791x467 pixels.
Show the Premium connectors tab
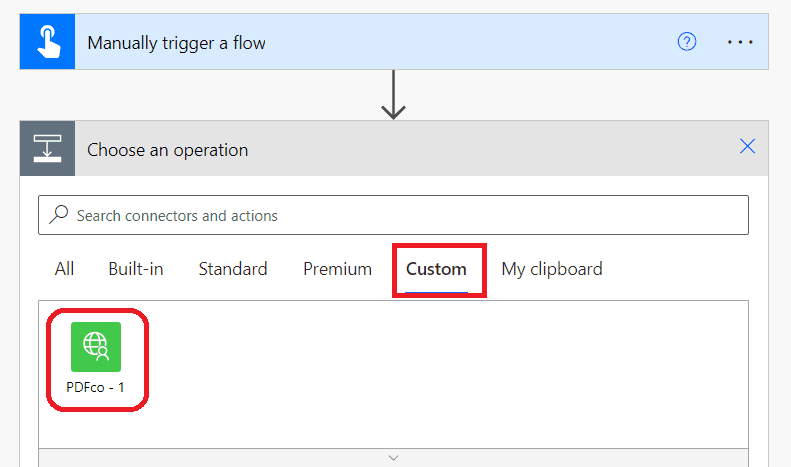pyautogui.click(x=337, y=269)
